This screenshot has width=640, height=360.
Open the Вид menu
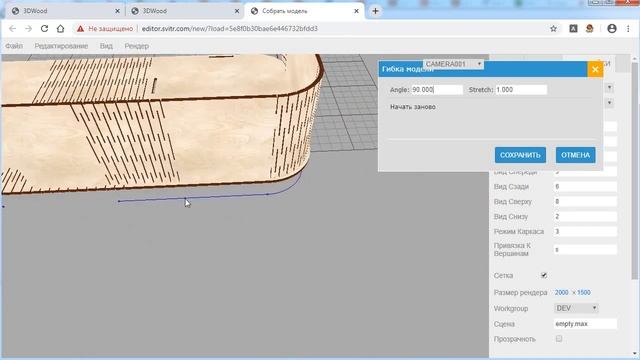(106, 46)
